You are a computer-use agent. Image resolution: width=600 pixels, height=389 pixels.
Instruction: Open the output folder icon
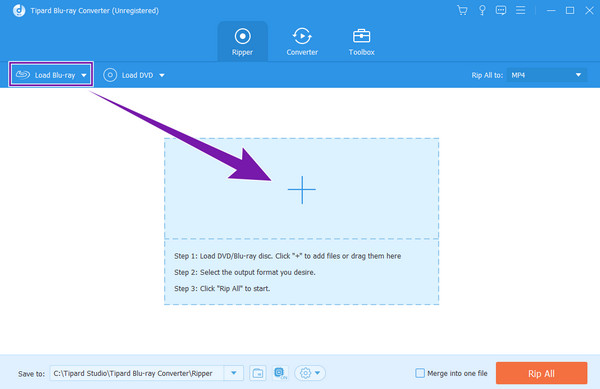click(258, 373)
